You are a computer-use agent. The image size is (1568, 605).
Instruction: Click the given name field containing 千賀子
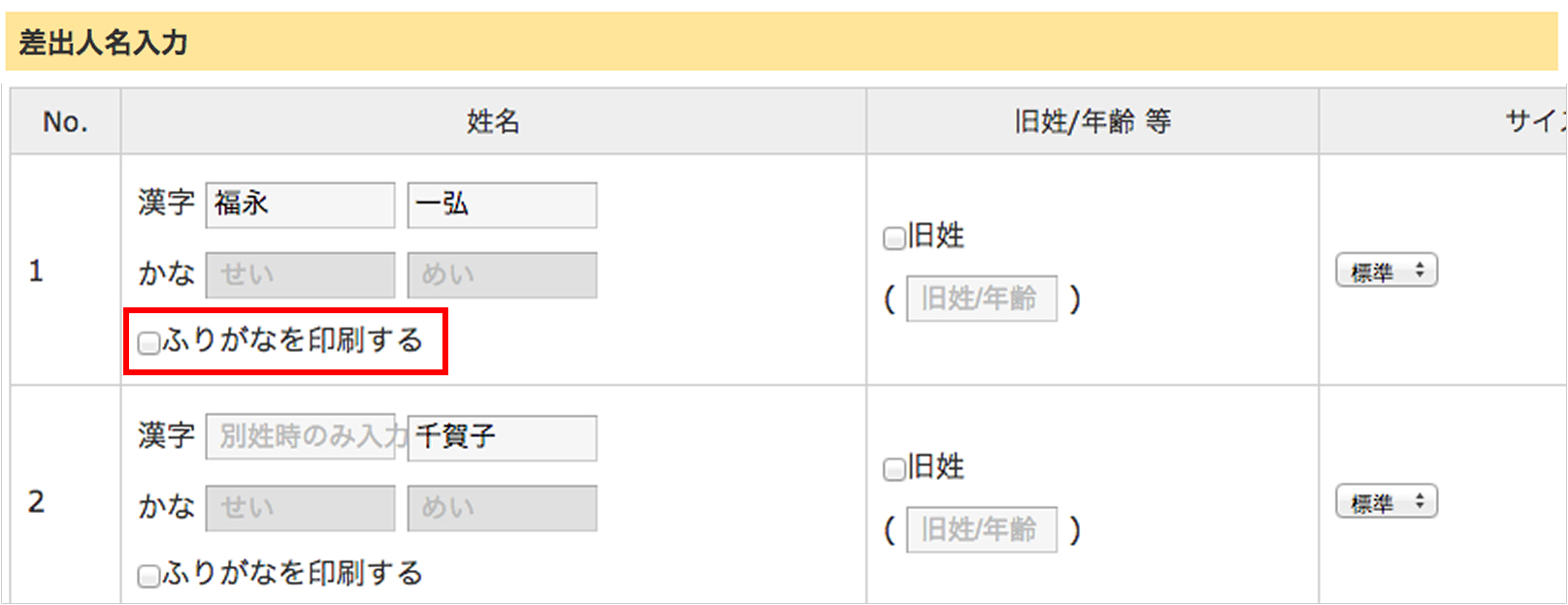[502, 437]
